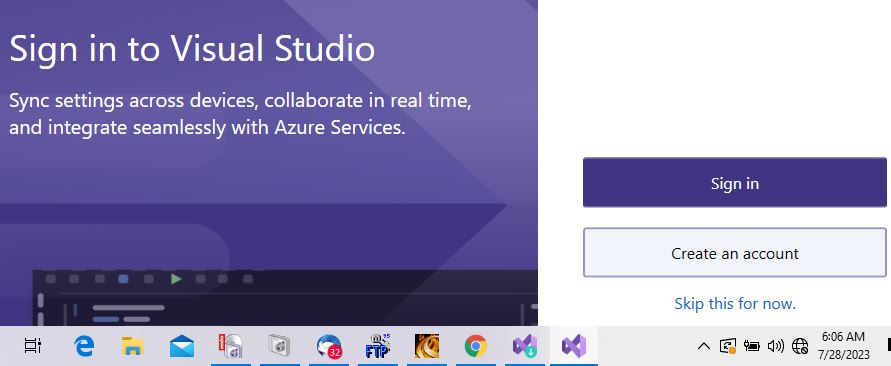The height and width of the screenshot is (366, 891).
Task: Open the orange swirl app on taskbar
Action: click(x=427, y=346)
